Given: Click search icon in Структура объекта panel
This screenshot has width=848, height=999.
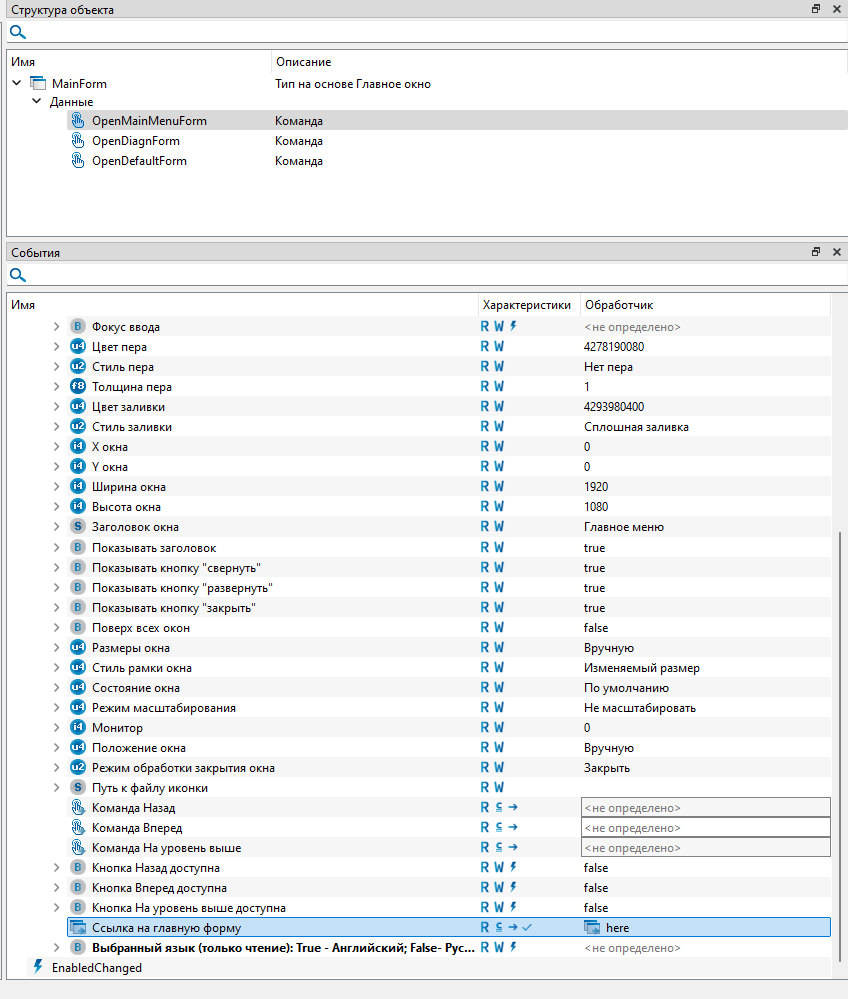Looking at the screenshot, I should (x=17, y=32).
